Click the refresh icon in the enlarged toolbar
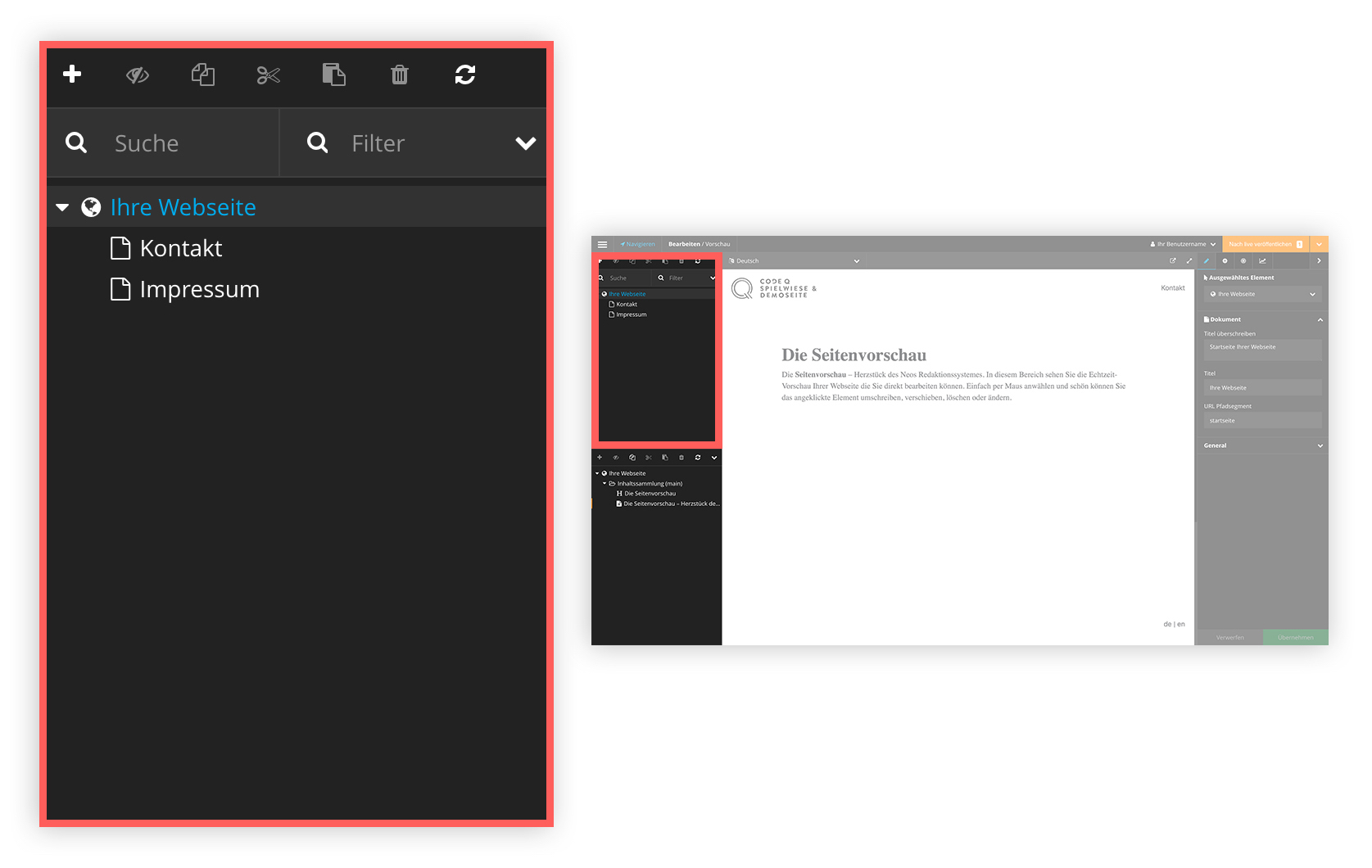The image size is (1372, 868). coord(465,75)
